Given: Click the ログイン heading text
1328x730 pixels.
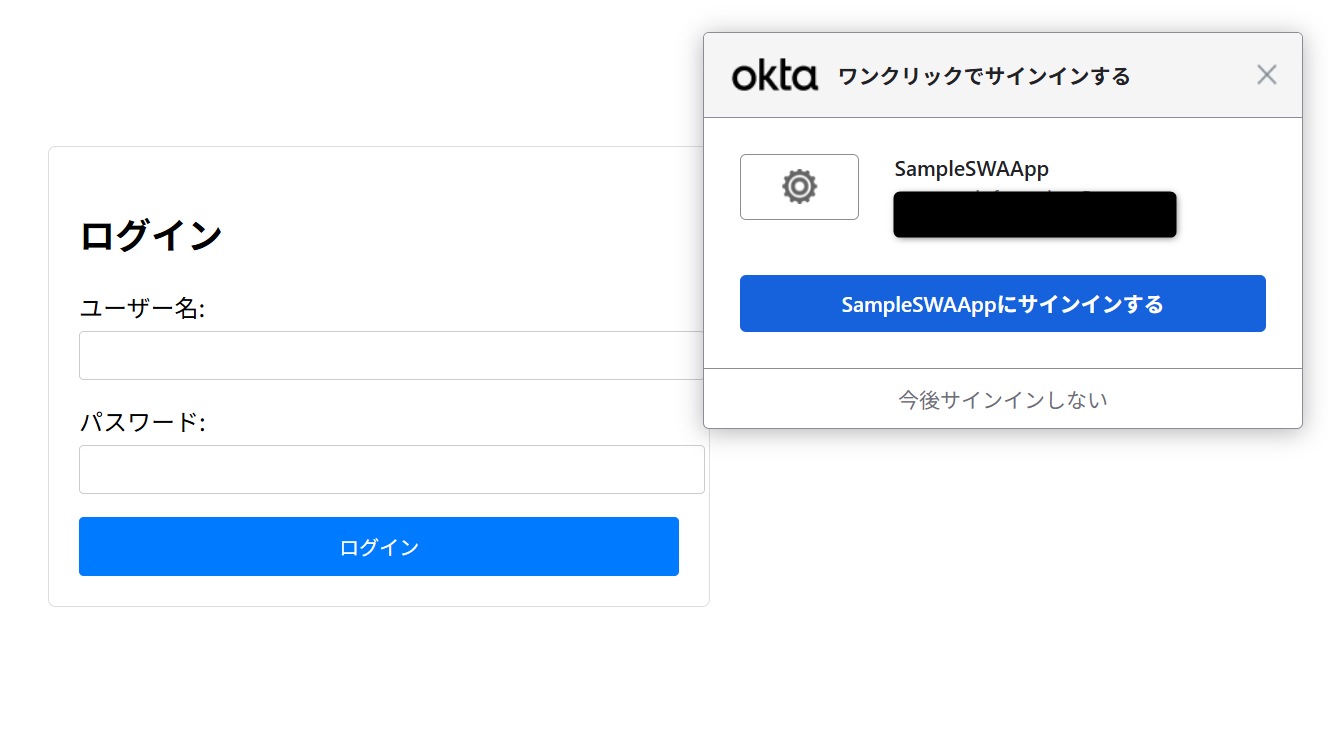Looking at the screenshot, I should click(x=151, y=236).
